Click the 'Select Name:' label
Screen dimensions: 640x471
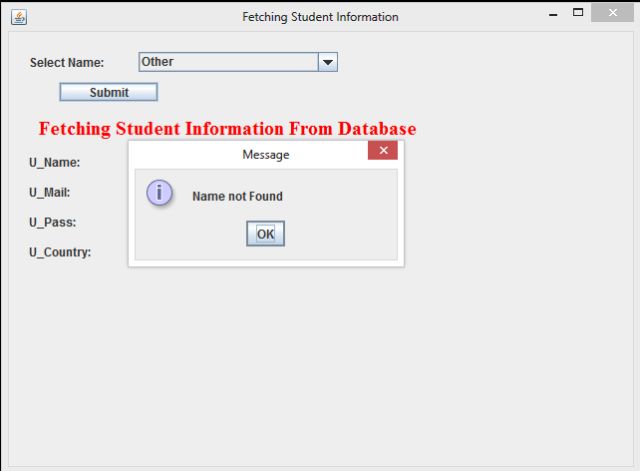(x=67, y=62)
